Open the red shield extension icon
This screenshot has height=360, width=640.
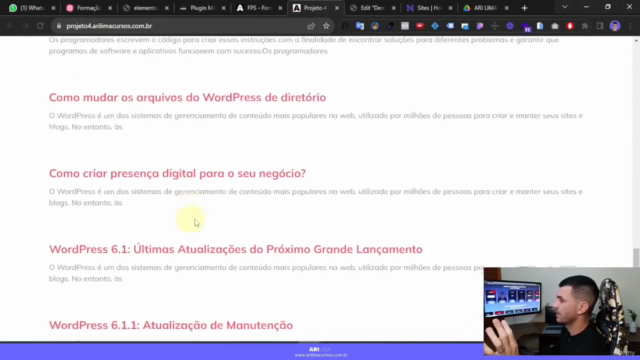[x=570, y=26]
